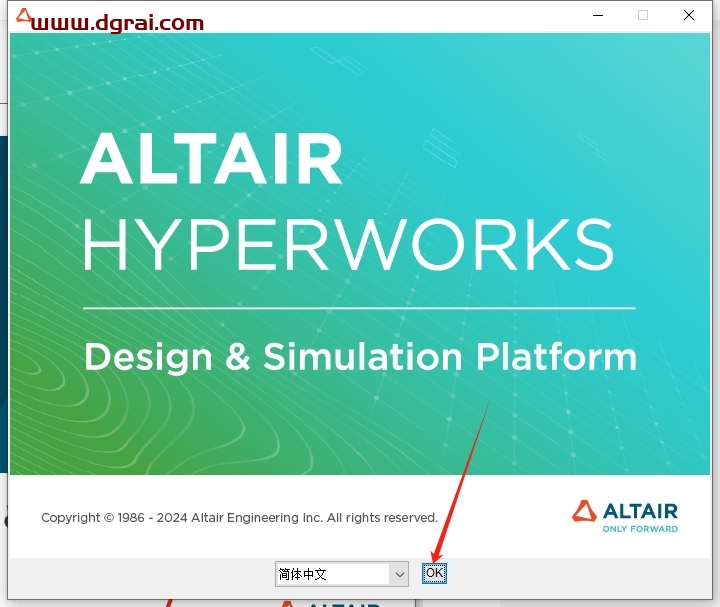Click the Design & Simulation Platform text
720x607 pixels.
(360, 357)
